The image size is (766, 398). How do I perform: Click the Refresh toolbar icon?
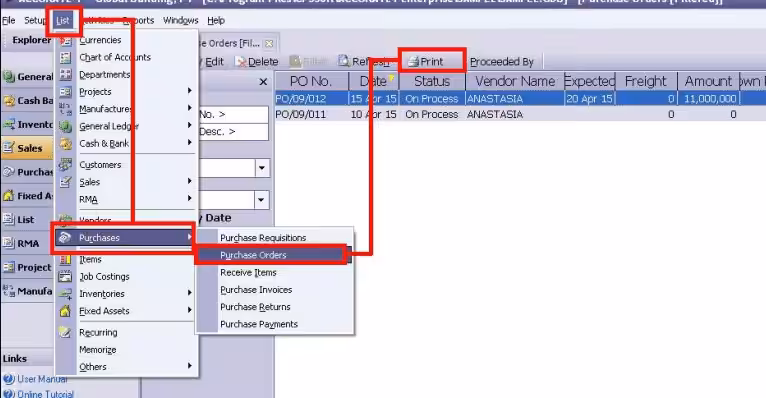tap(344, 61)
